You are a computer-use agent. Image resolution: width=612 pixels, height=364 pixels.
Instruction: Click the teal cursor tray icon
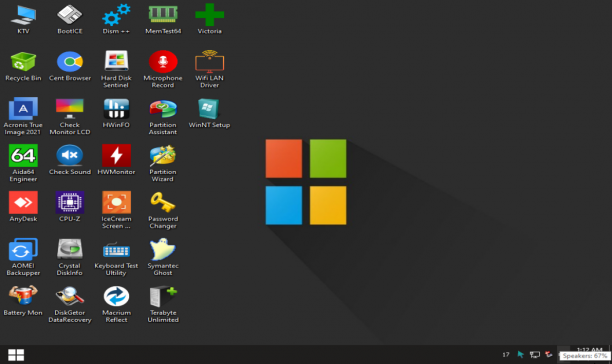(520, 354)
